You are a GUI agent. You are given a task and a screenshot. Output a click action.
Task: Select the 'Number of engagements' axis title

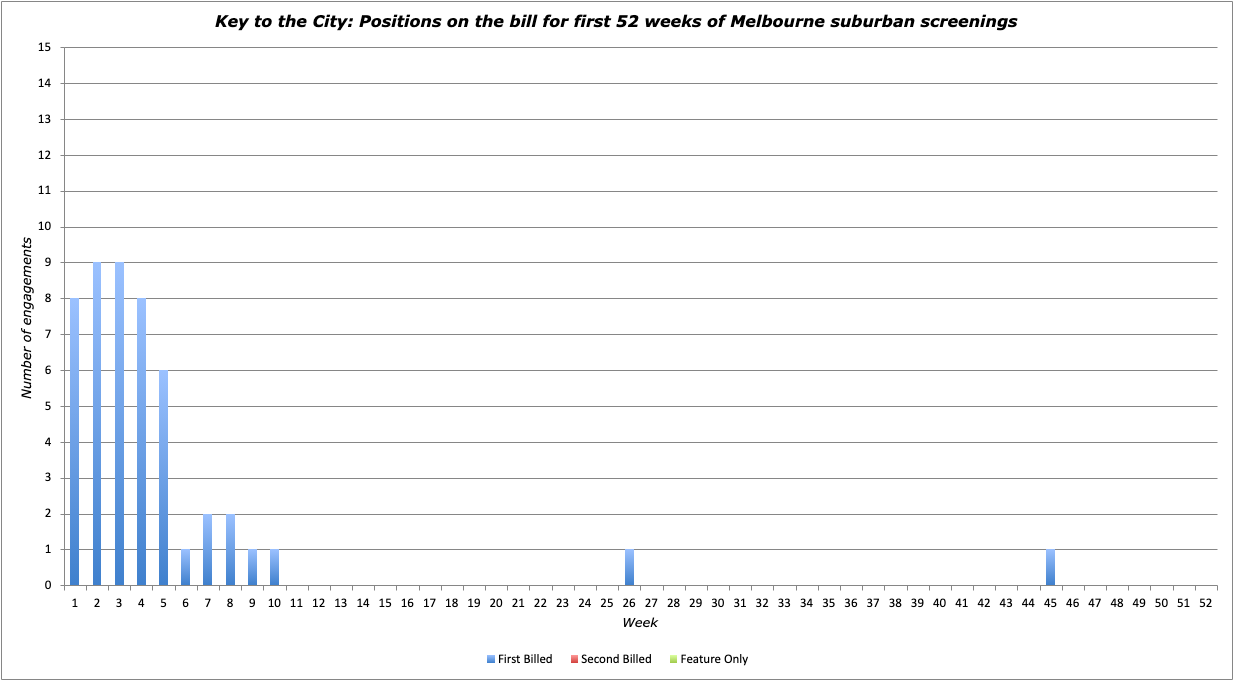[x=28, y=325]
